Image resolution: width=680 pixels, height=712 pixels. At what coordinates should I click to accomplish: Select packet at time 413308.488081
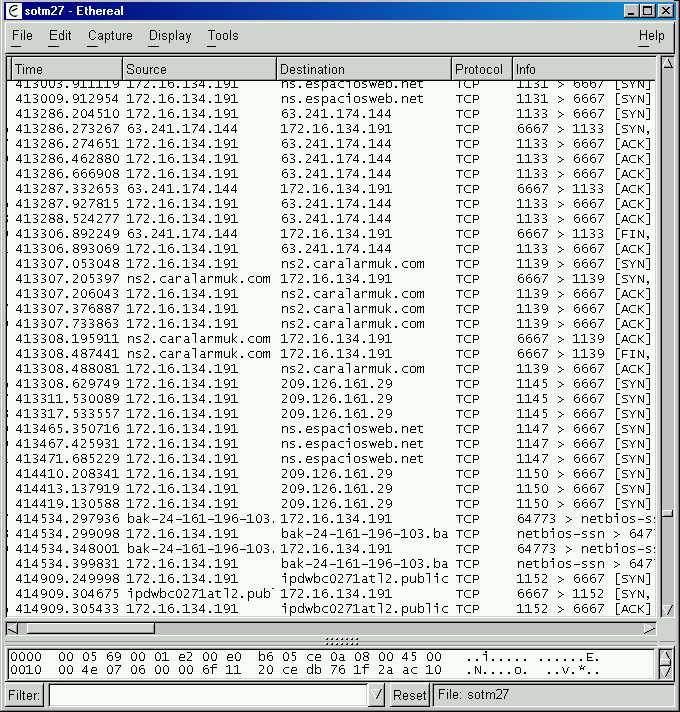331,368
